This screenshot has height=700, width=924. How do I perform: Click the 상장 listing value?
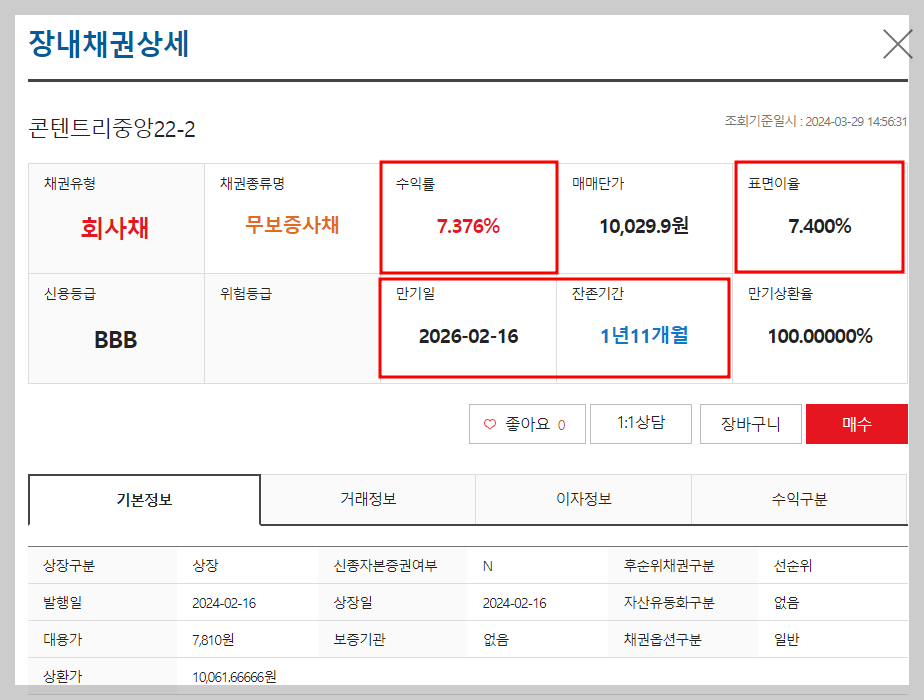[x=205, y=566]
